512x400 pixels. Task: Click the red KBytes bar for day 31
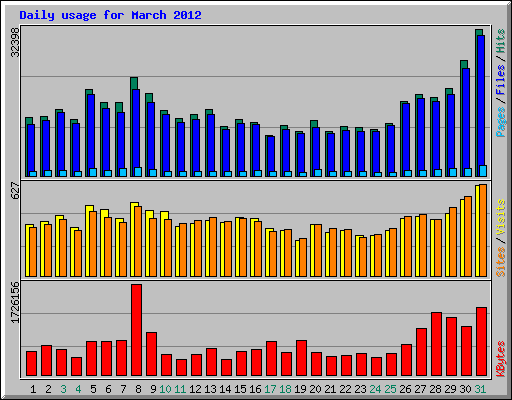coord(481,342)
